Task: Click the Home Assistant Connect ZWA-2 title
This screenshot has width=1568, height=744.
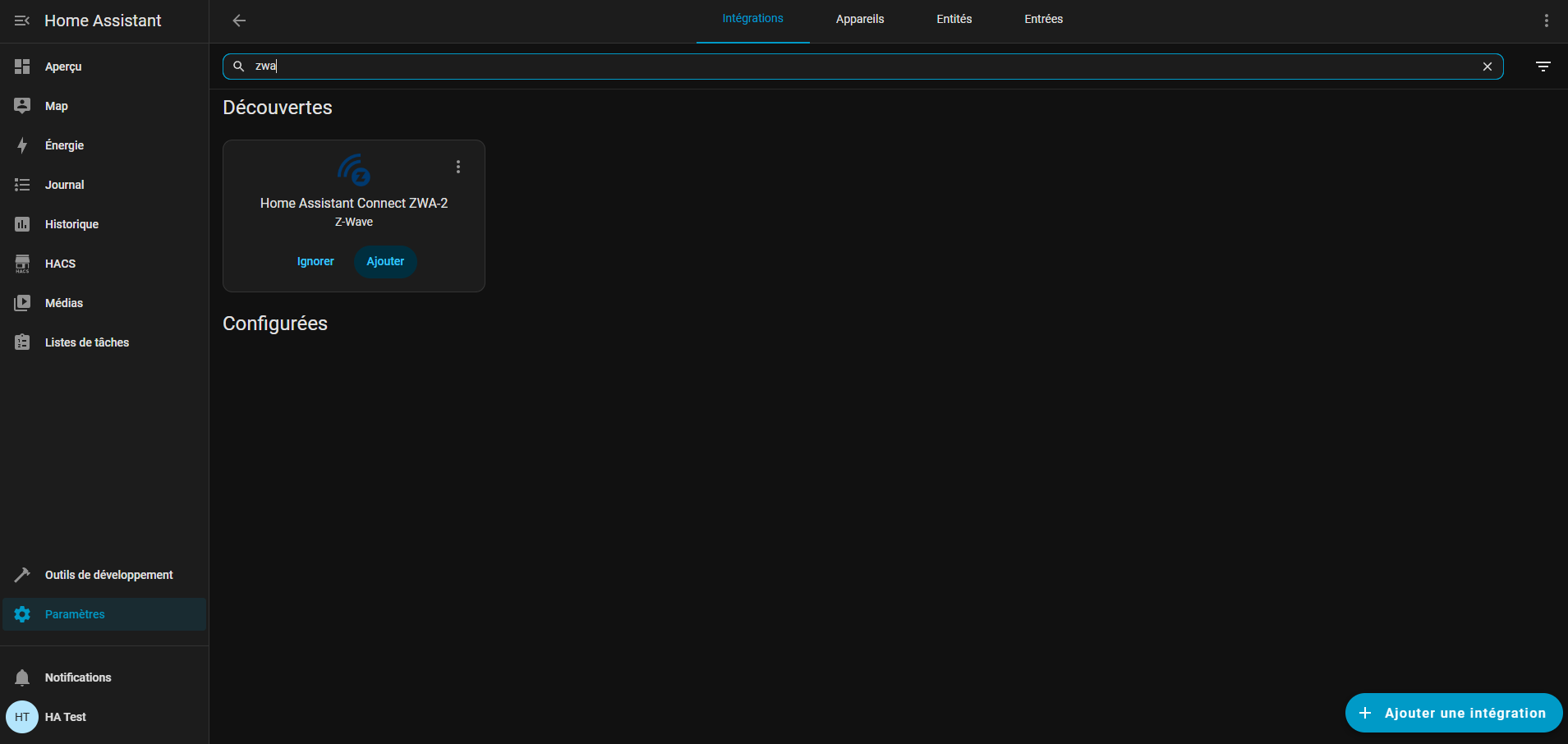Action: 354,203
